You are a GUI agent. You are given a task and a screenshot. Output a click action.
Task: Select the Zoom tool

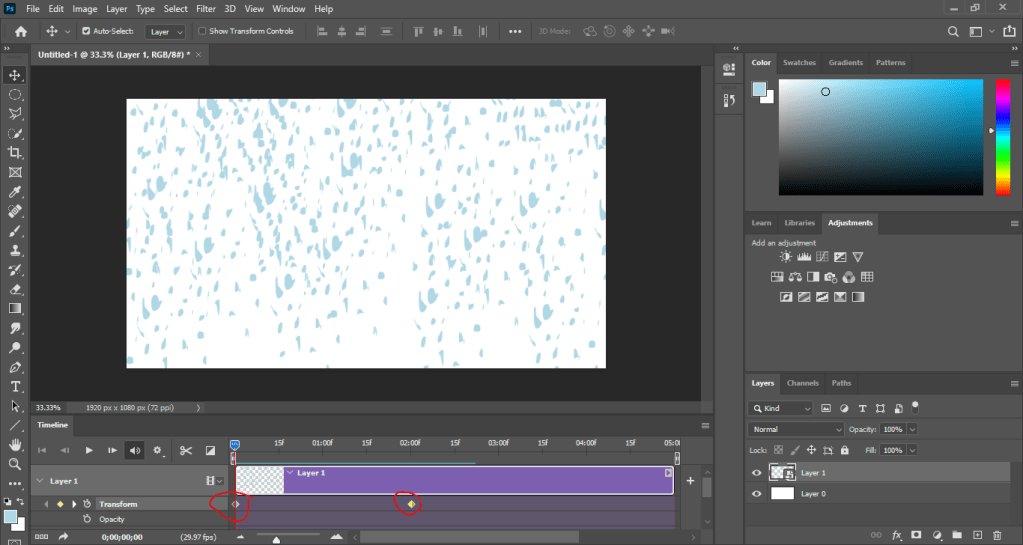coord(15,464)
